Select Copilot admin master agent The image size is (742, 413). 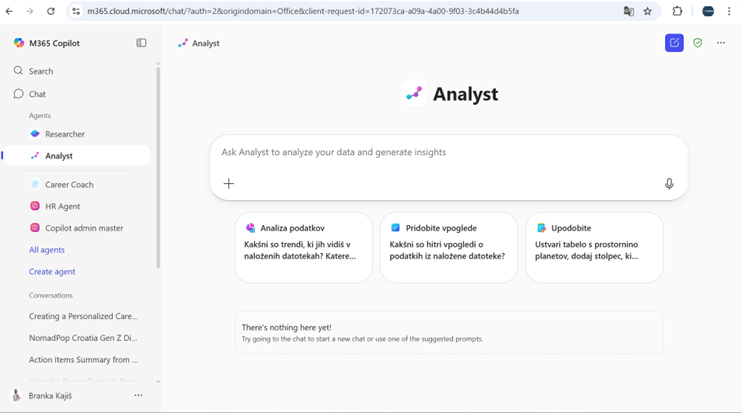[84, 228]
